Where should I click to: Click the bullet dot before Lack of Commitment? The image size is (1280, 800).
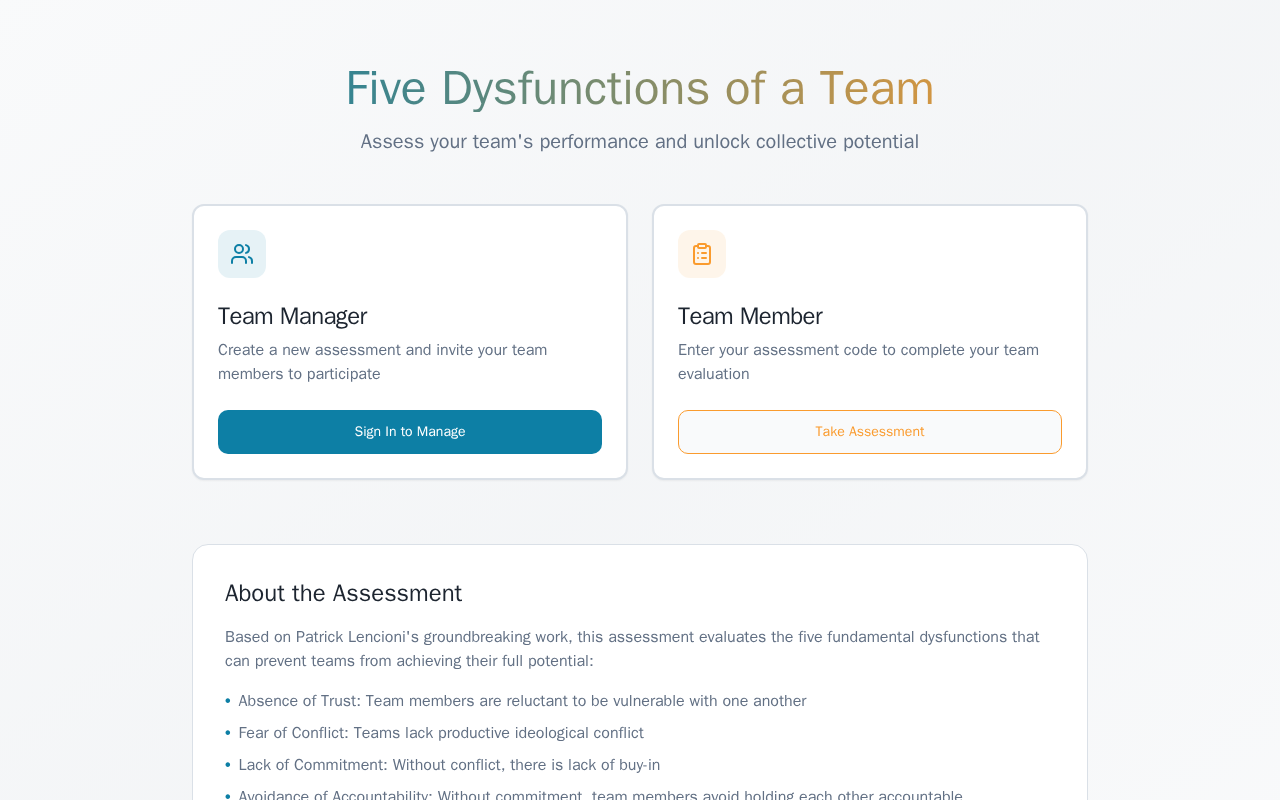tap(228, 765)
